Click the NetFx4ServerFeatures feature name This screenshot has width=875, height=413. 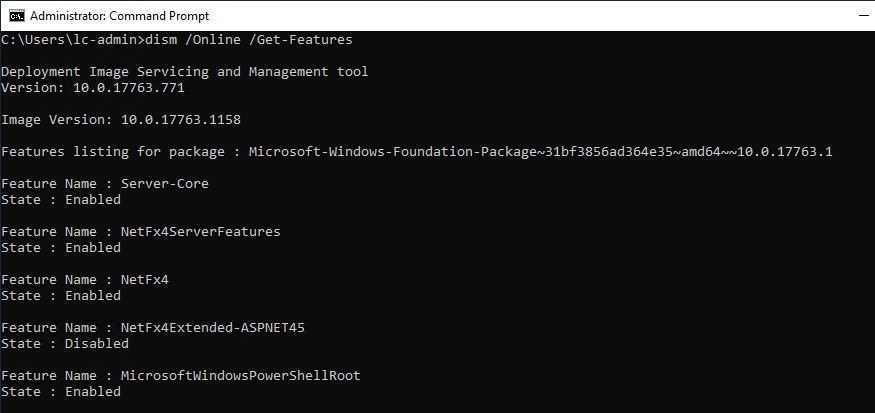pyautogui.click(x=200, y=232)
